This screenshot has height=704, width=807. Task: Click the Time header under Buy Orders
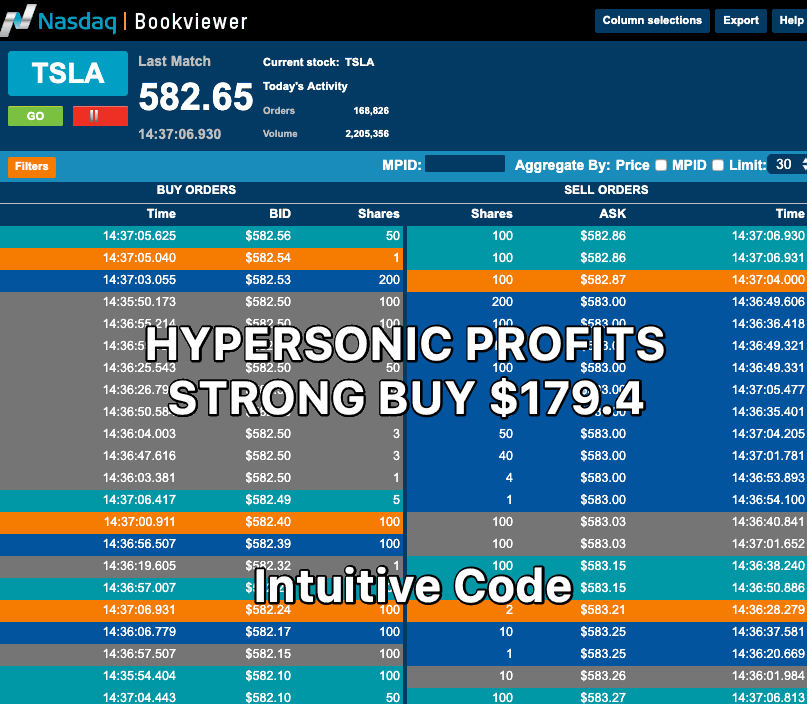[161, 214]
